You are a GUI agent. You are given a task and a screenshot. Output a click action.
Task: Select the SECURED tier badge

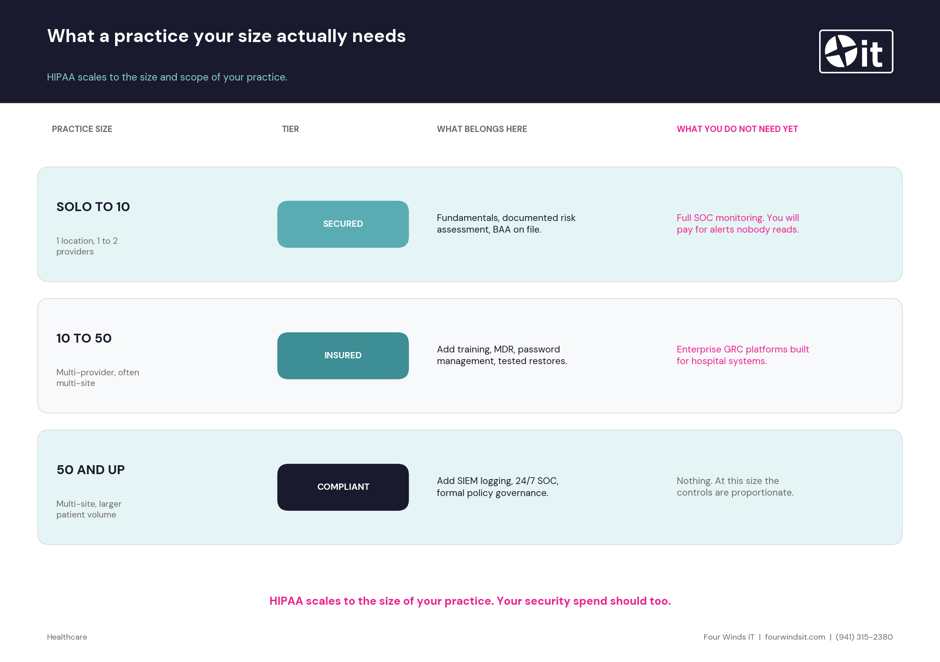343,224
